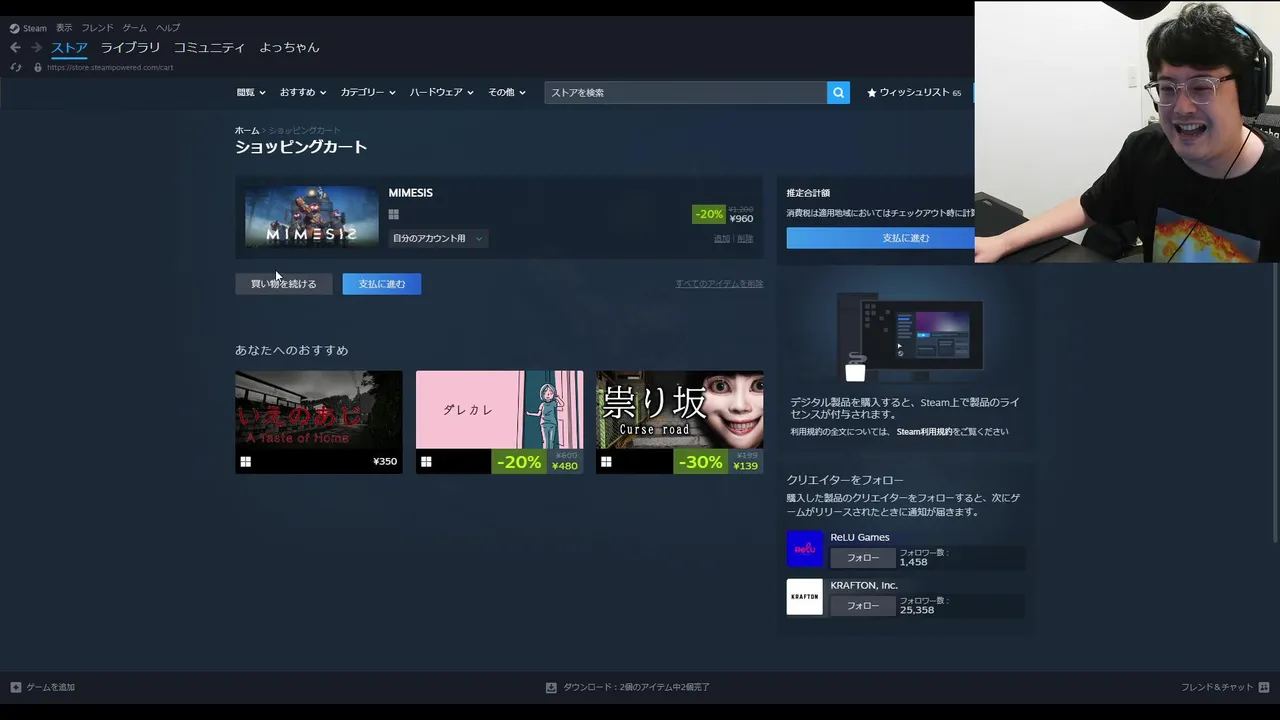Open 表示 menu
This screenshot has width=1280, height=720.
click(64, 28)
